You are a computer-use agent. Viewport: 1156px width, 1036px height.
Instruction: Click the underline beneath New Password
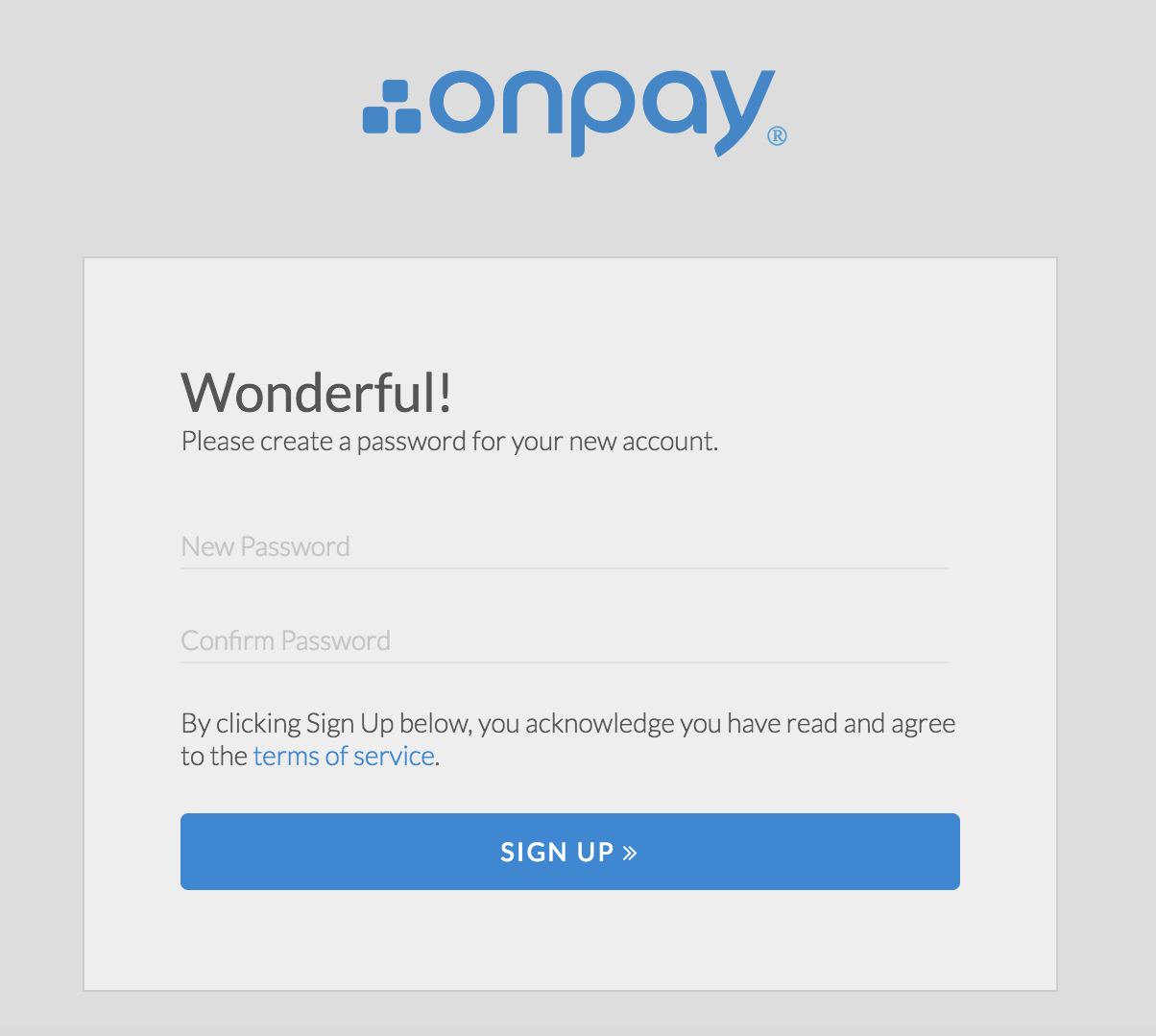click(x=565, y=568)
